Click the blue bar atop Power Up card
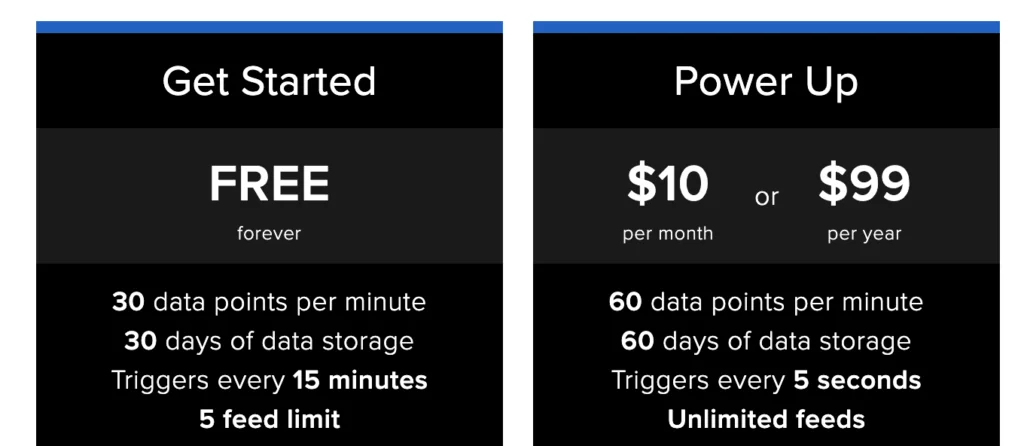This screenshot has width=1024, height=446. [x=766, y=27]
